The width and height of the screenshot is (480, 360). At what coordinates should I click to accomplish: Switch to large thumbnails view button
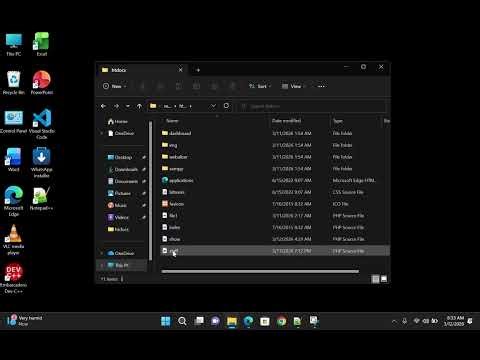point(384,279)
